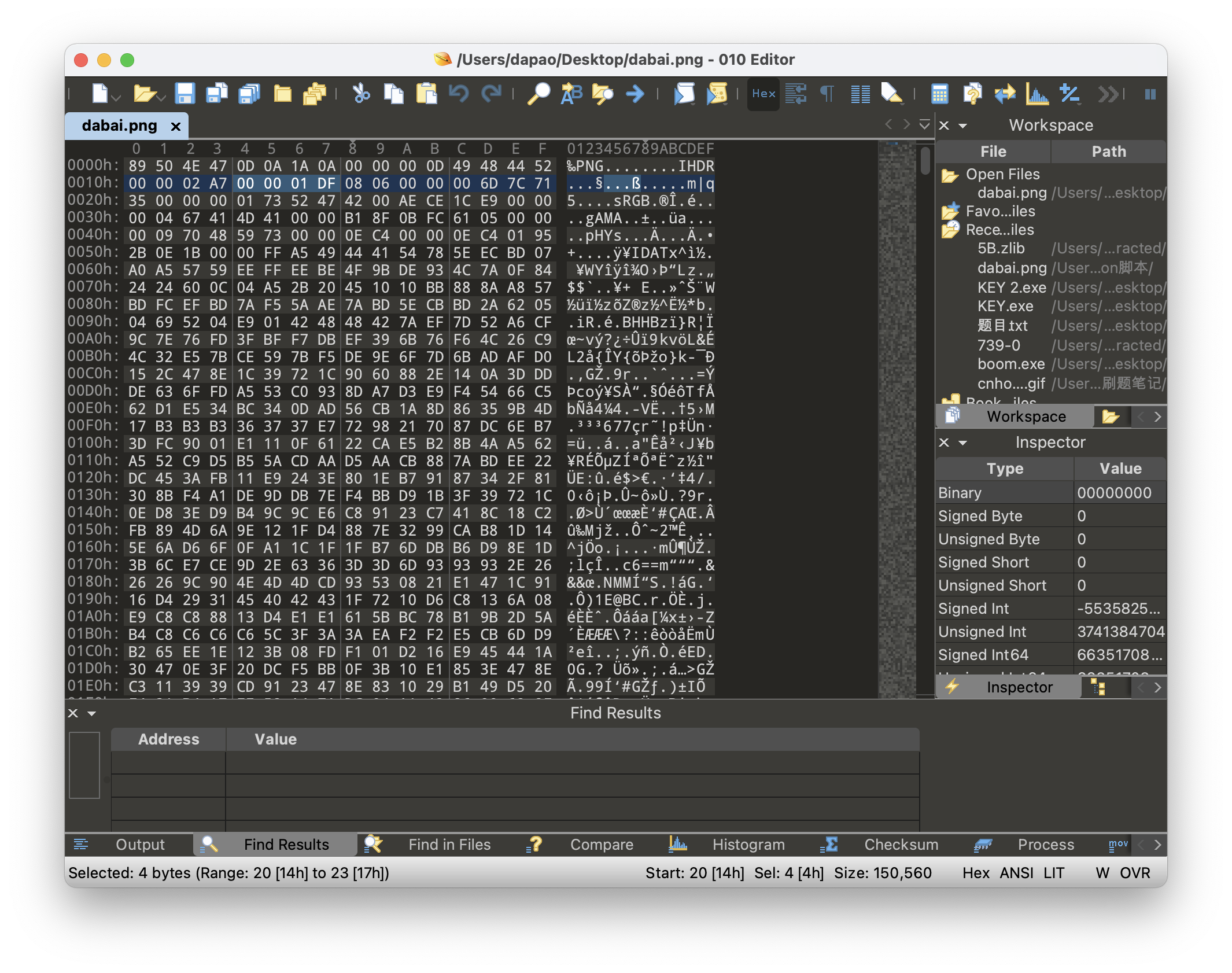Open the Find Results panel menu arrow
This screenshot has width=1232, height=973.
click(x=91, y=713)
